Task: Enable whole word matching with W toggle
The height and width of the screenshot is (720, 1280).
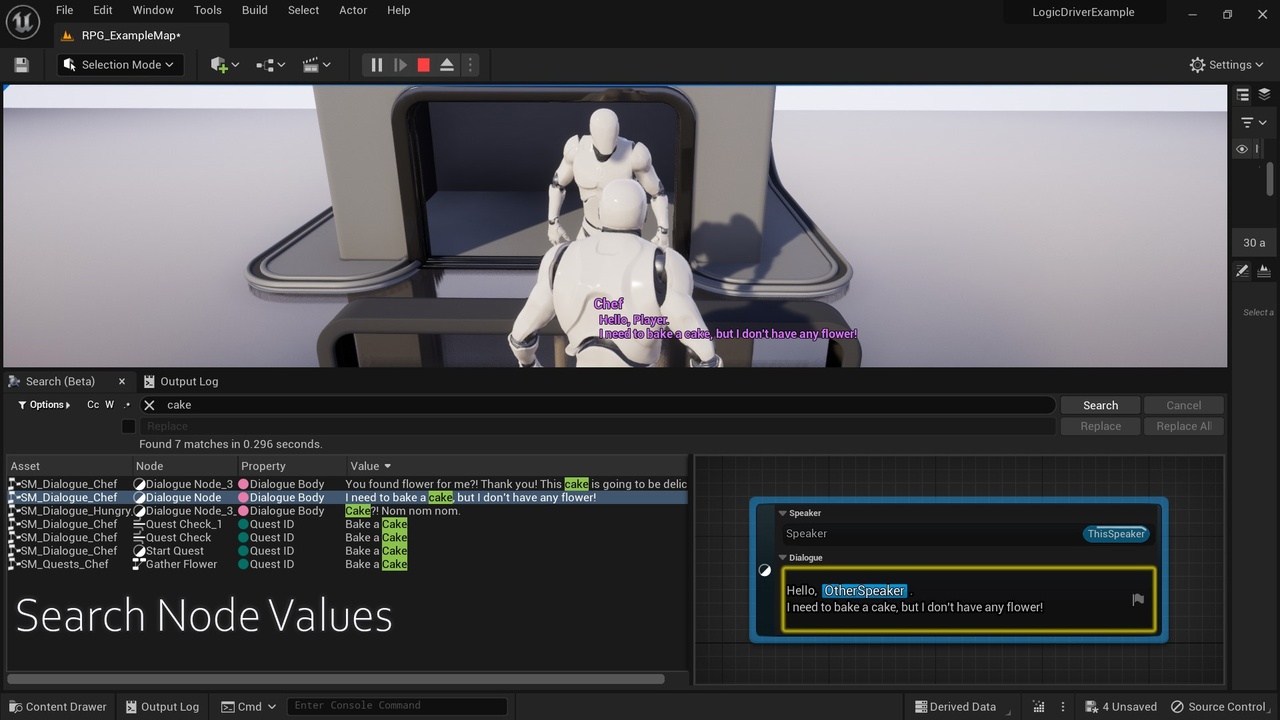Action: click(112, 404)
